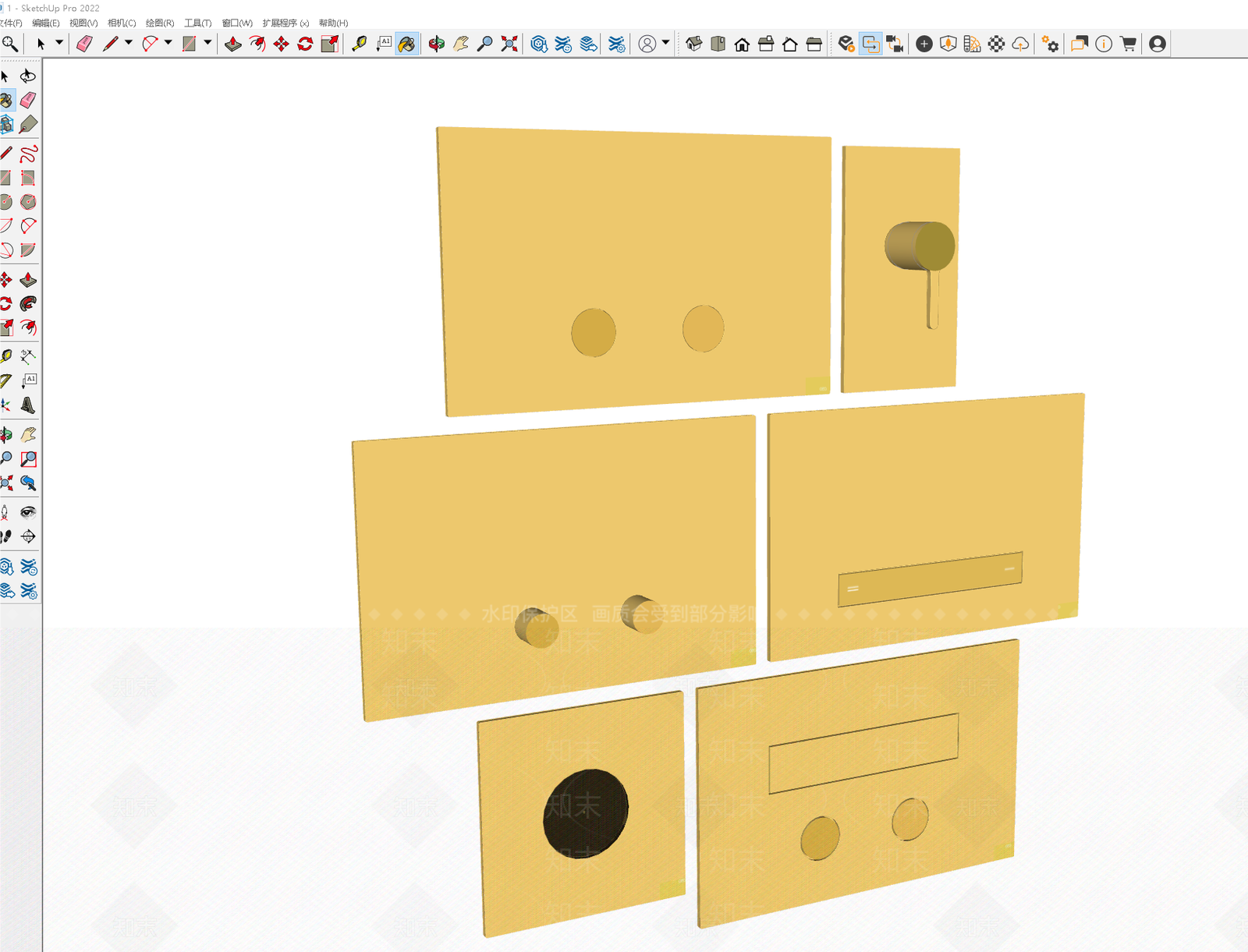Click the Scale tool in top toolbar

point(329,44)
